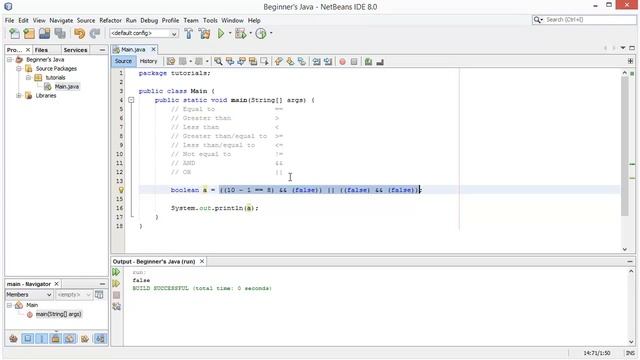Click the Shift Line Left icon
Viewport: 640px width, 360px height.
pos(316,62)
